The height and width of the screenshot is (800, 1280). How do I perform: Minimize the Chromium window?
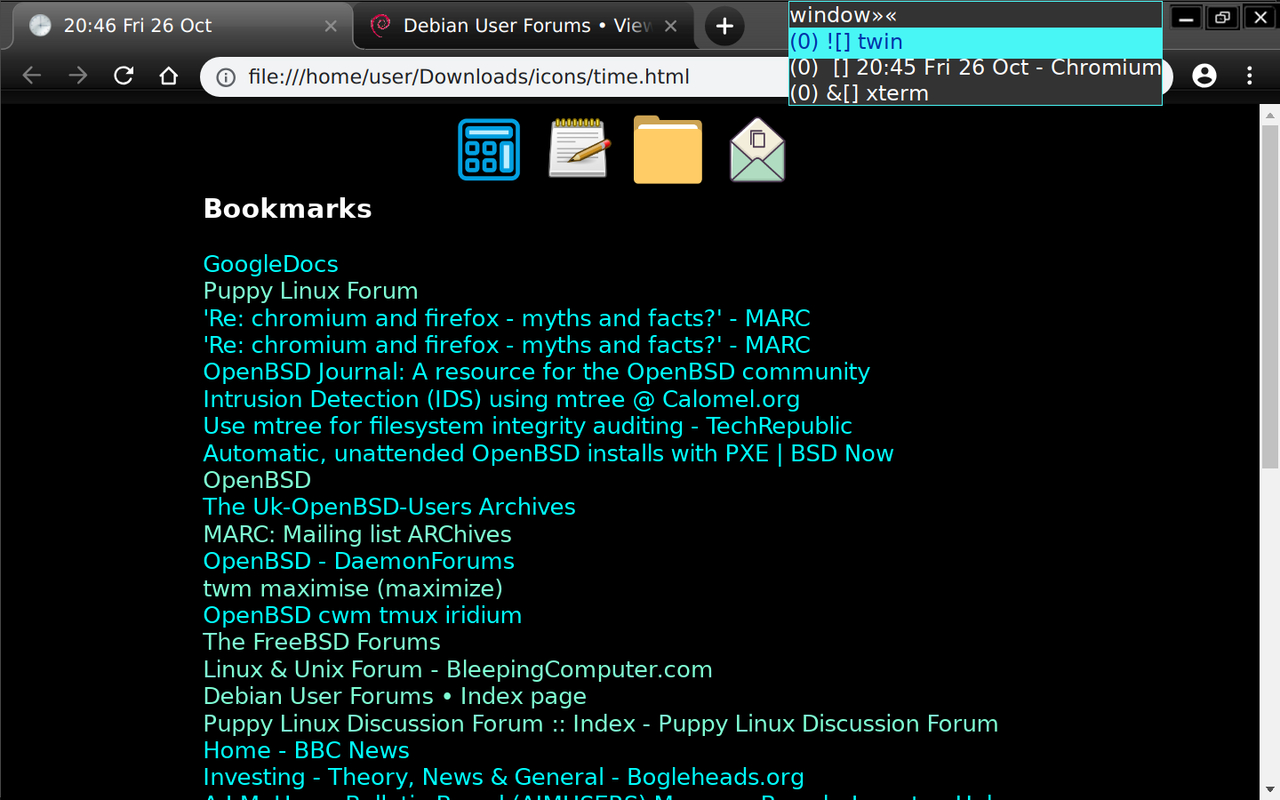point(1187,17)
